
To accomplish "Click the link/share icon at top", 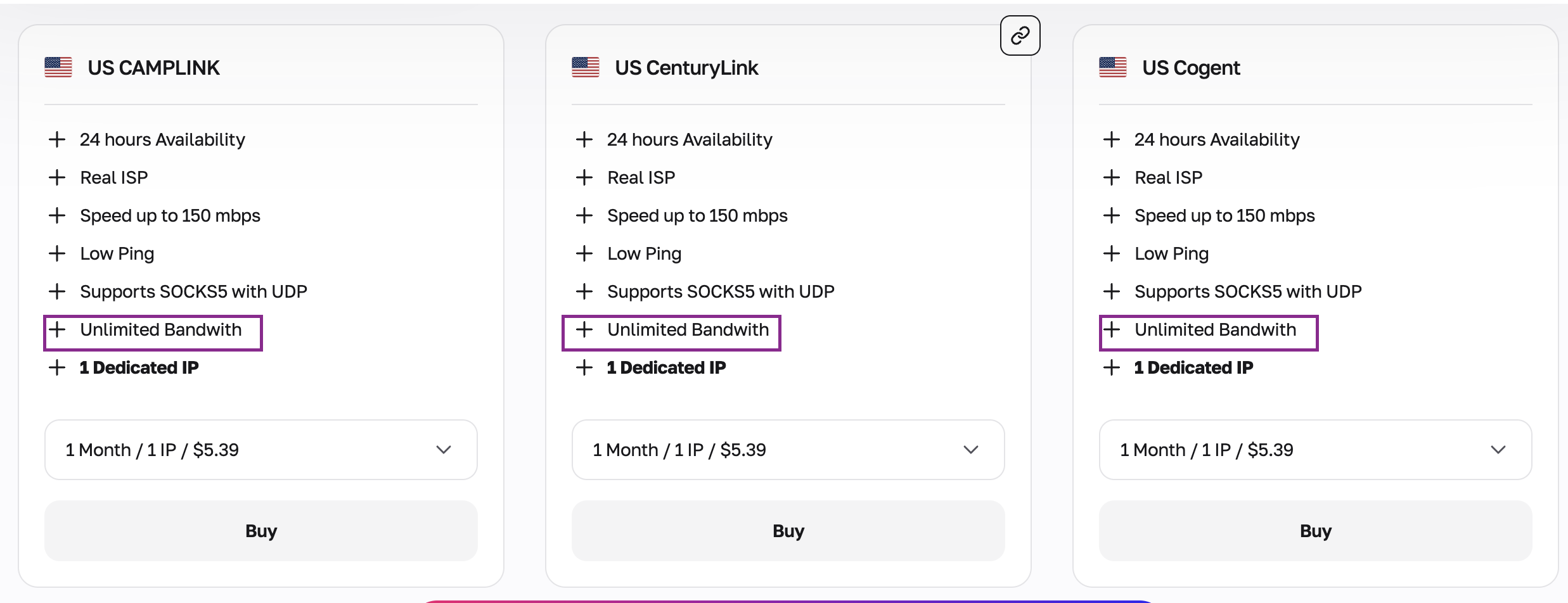I will [1020, 35].
